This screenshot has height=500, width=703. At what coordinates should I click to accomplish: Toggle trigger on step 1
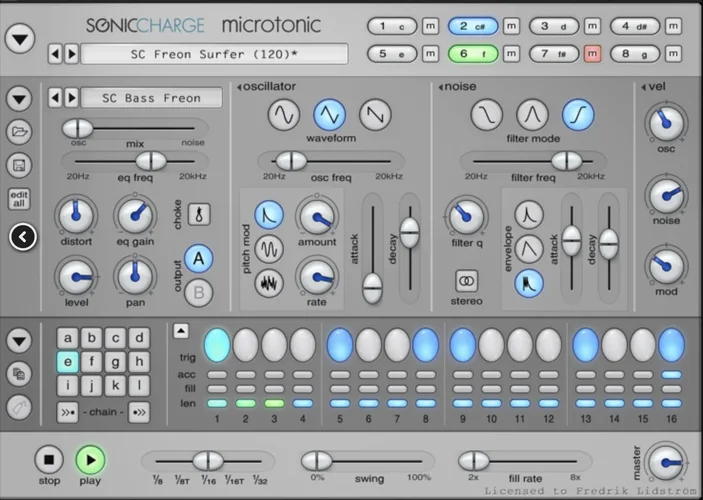217,345
